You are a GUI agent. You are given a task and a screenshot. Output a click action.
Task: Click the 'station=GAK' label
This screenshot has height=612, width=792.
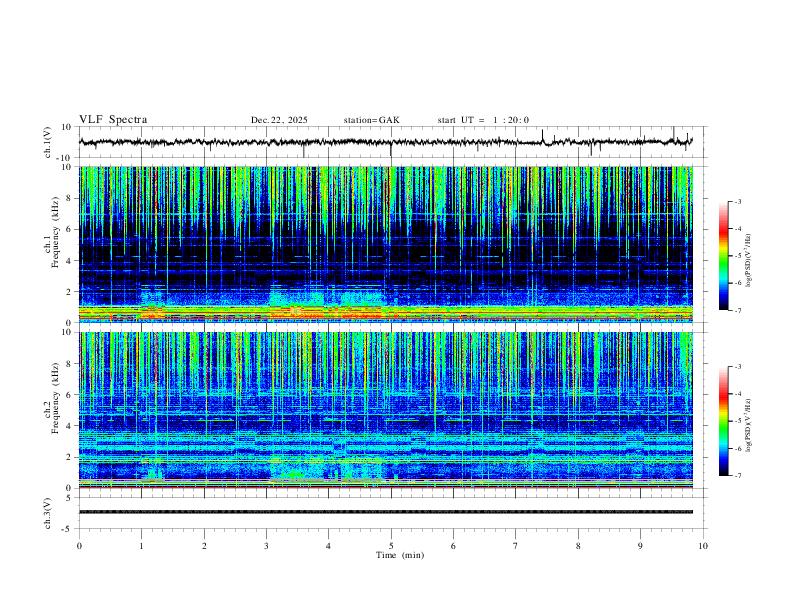[x=371, y=120]
